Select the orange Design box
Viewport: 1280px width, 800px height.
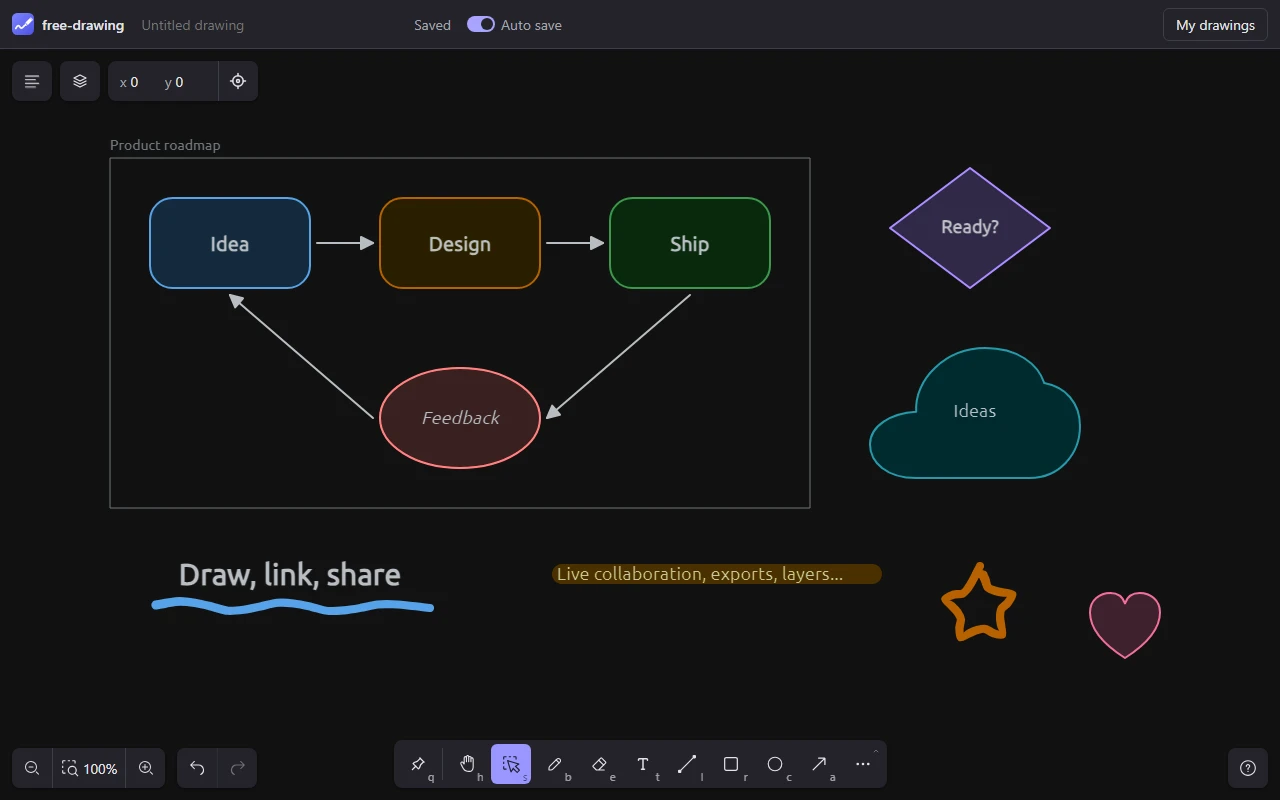coord(460,243)
